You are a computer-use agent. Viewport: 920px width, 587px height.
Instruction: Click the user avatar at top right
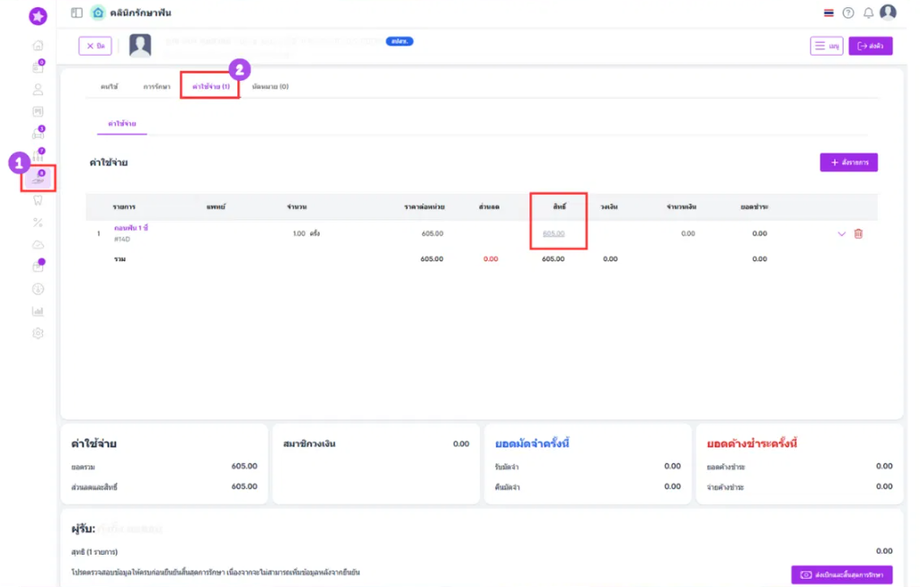tap(888, 13)
